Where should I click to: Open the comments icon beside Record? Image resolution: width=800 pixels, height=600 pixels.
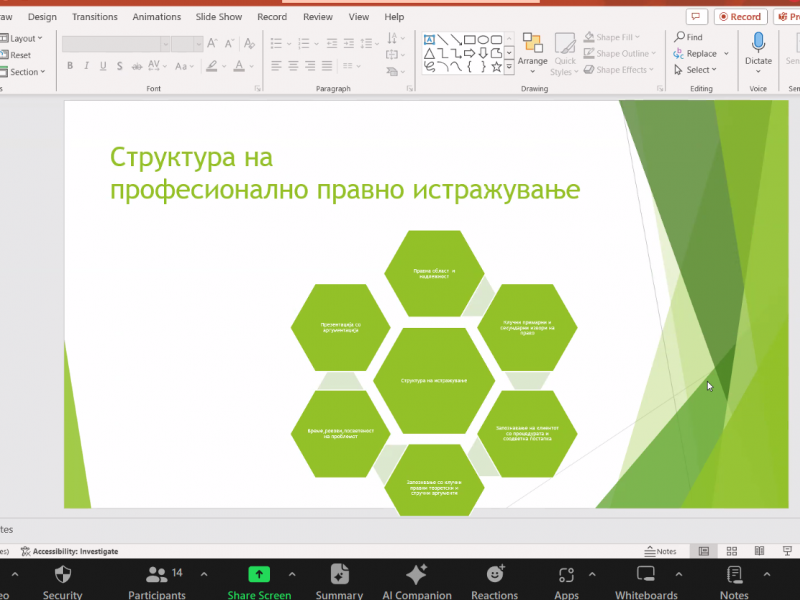pyautogui.click(x=697, y=17)
